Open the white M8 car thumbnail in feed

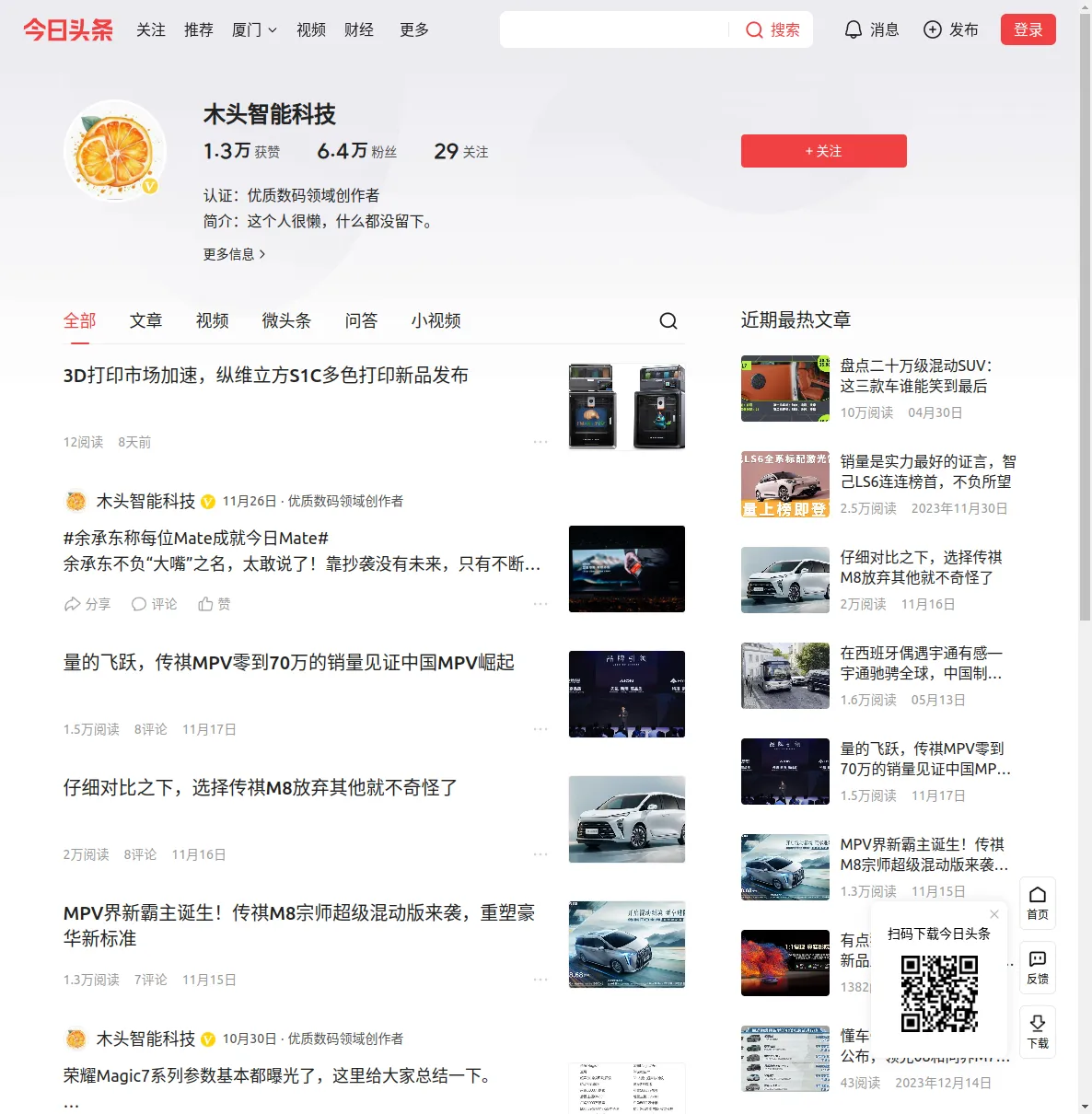pyautogui.click(x=627, y=819)
